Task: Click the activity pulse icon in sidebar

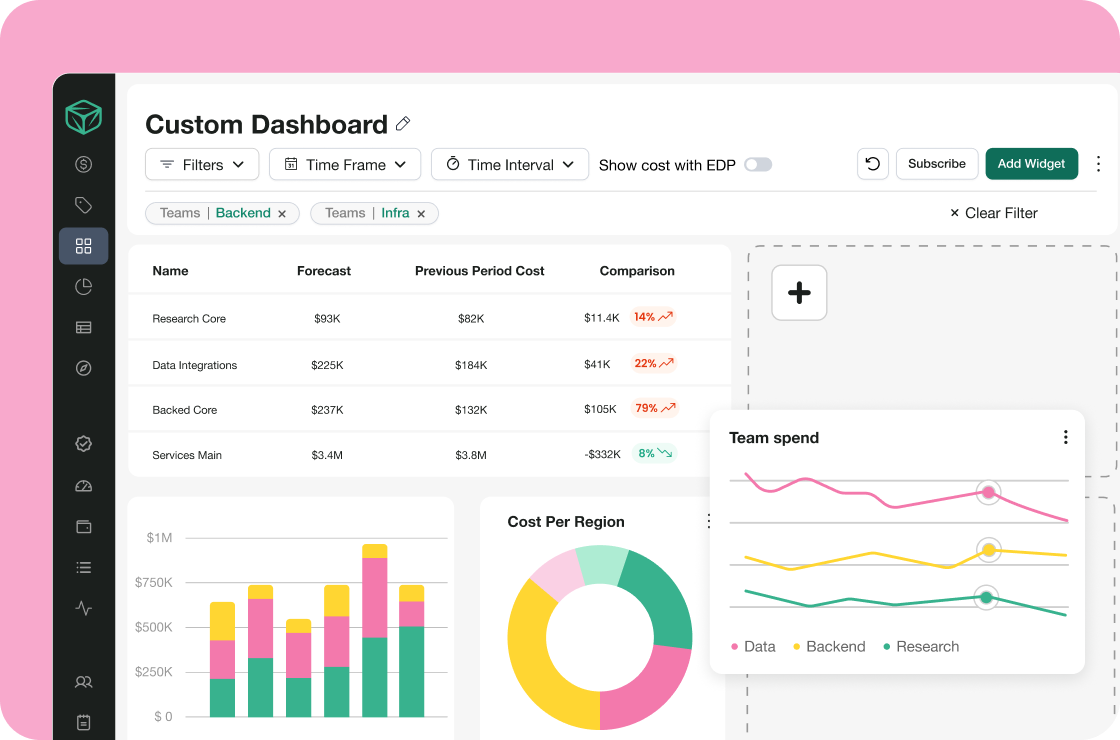Action: (x=84, y=608)
